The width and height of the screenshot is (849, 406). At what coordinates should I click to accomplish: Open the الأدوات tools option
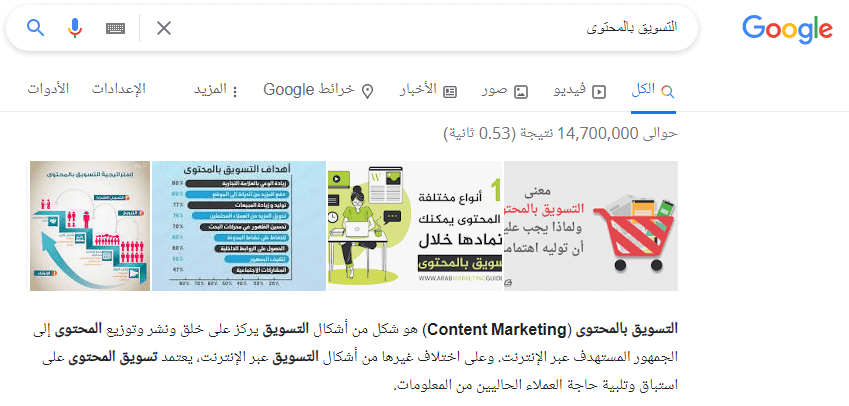click(48, 89)
